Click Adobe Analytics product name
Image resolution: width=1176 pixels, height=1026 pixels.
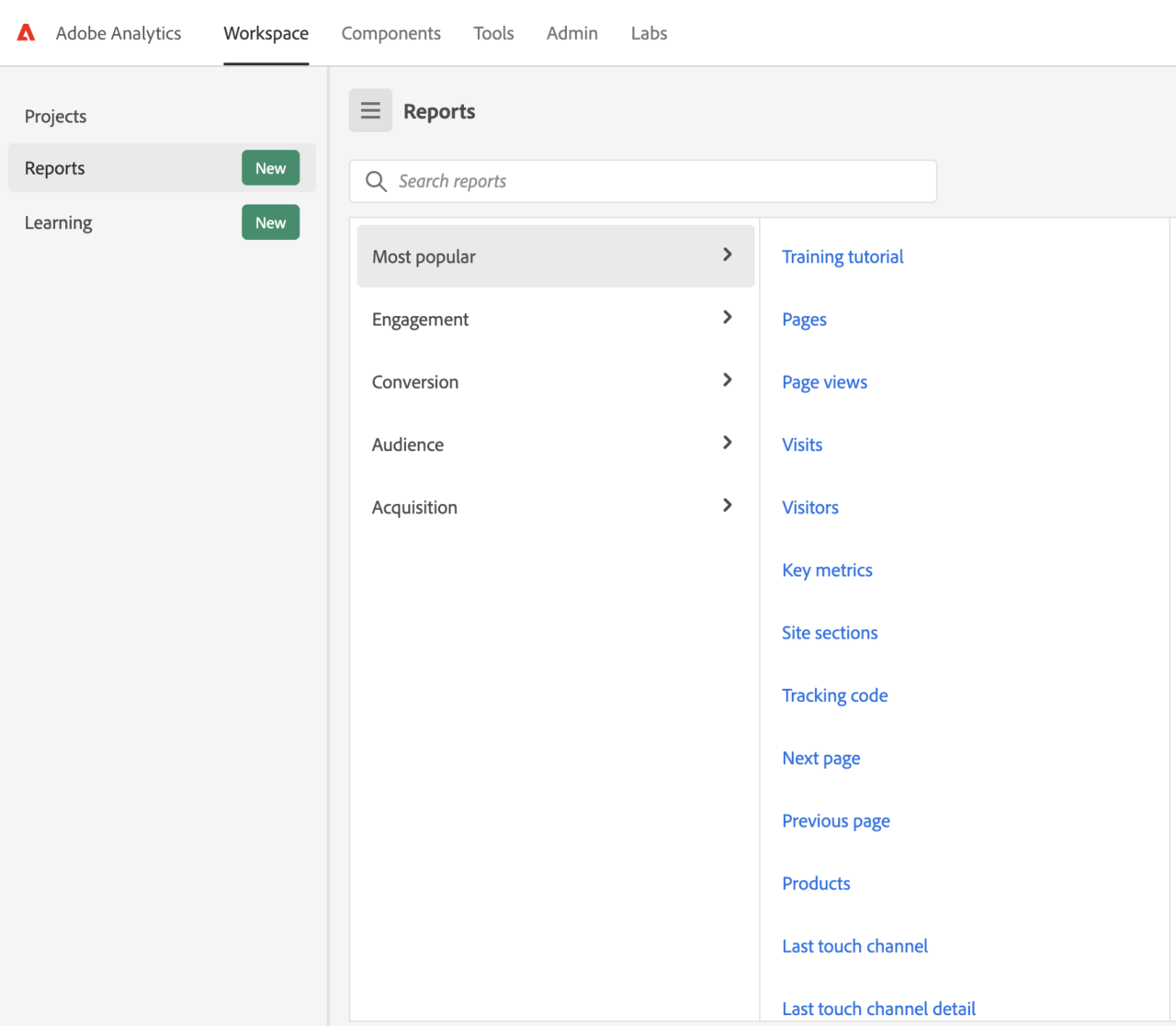pos(119,33)
